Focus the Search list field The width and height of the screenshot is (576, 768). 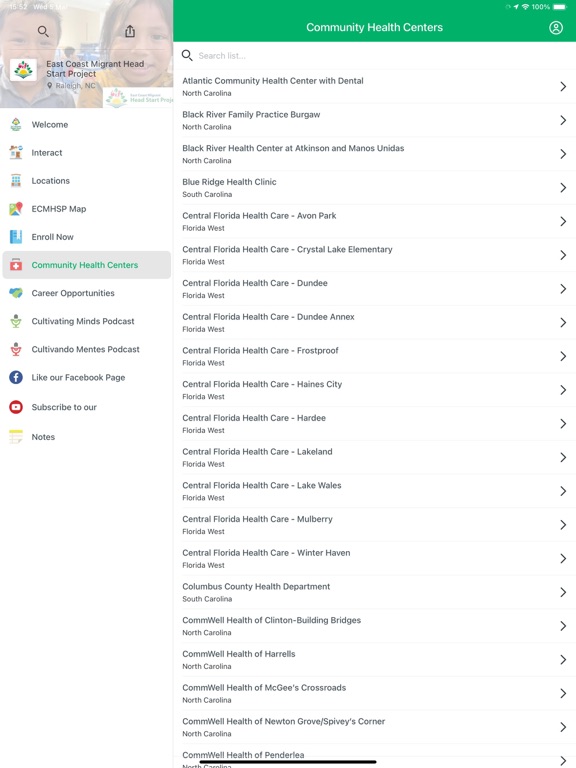[x=375, y=55]
